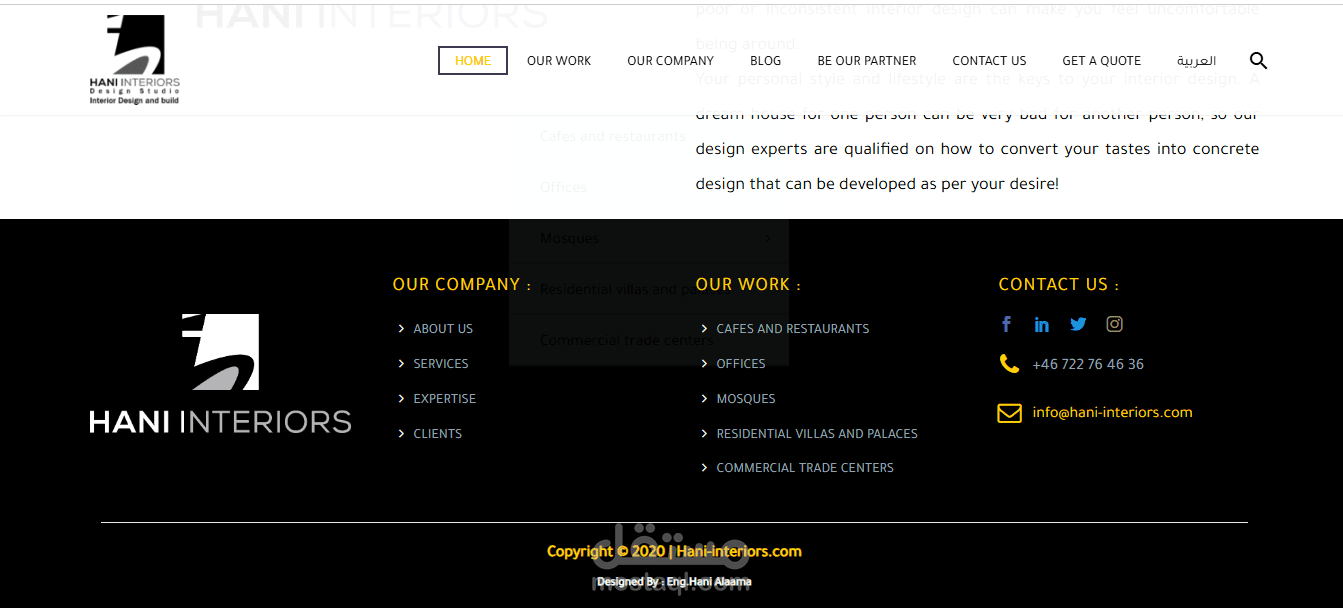Open GET A QUOTE page

(x=1101, y=61)
